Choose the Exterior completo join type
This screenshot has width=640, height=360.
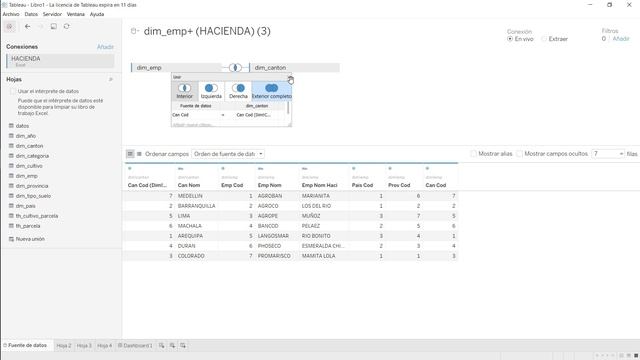pos(271,91)
